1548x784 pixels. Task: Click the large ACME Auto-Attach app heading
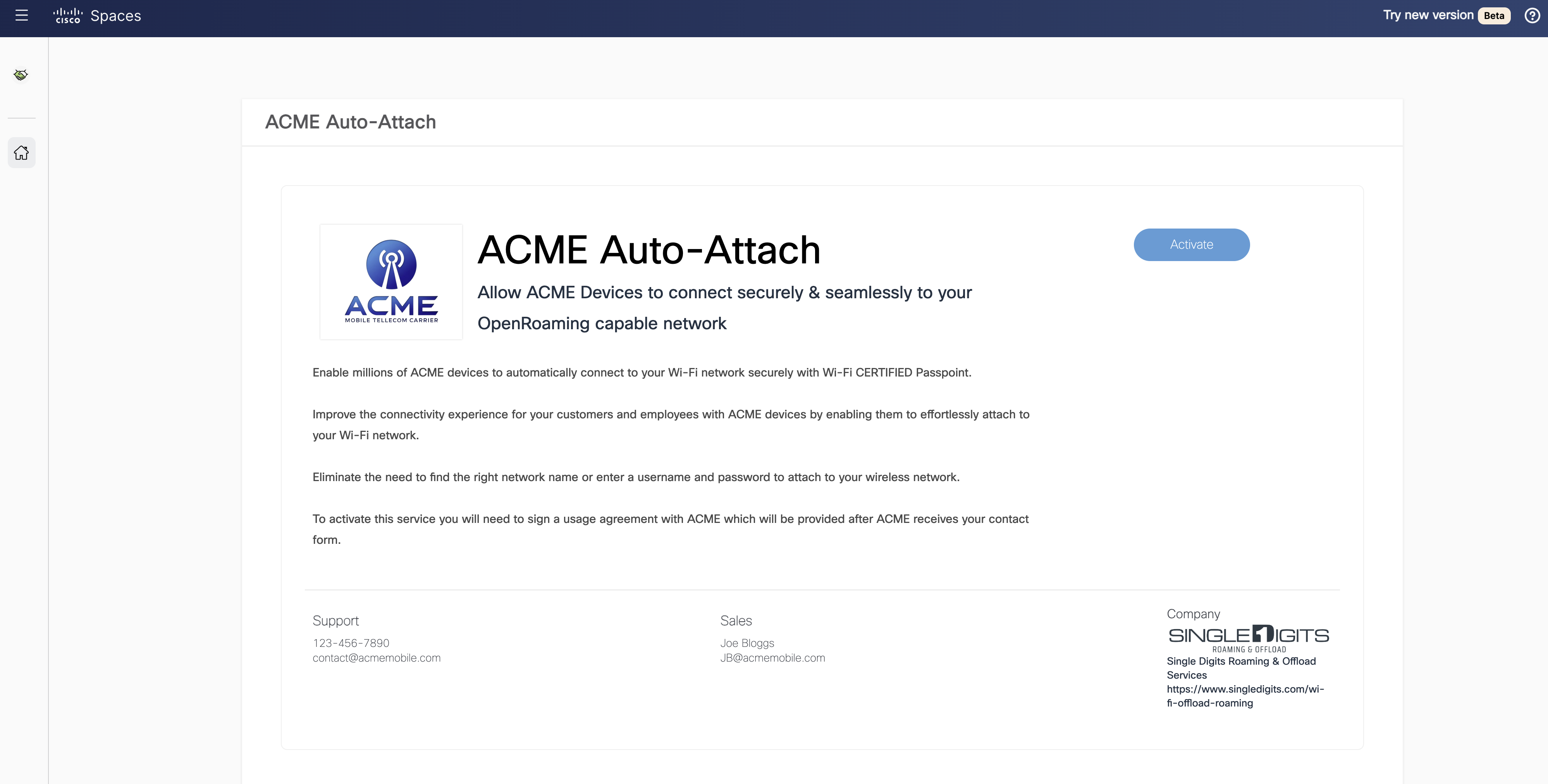pyautogui.click(x=648, y=250)
